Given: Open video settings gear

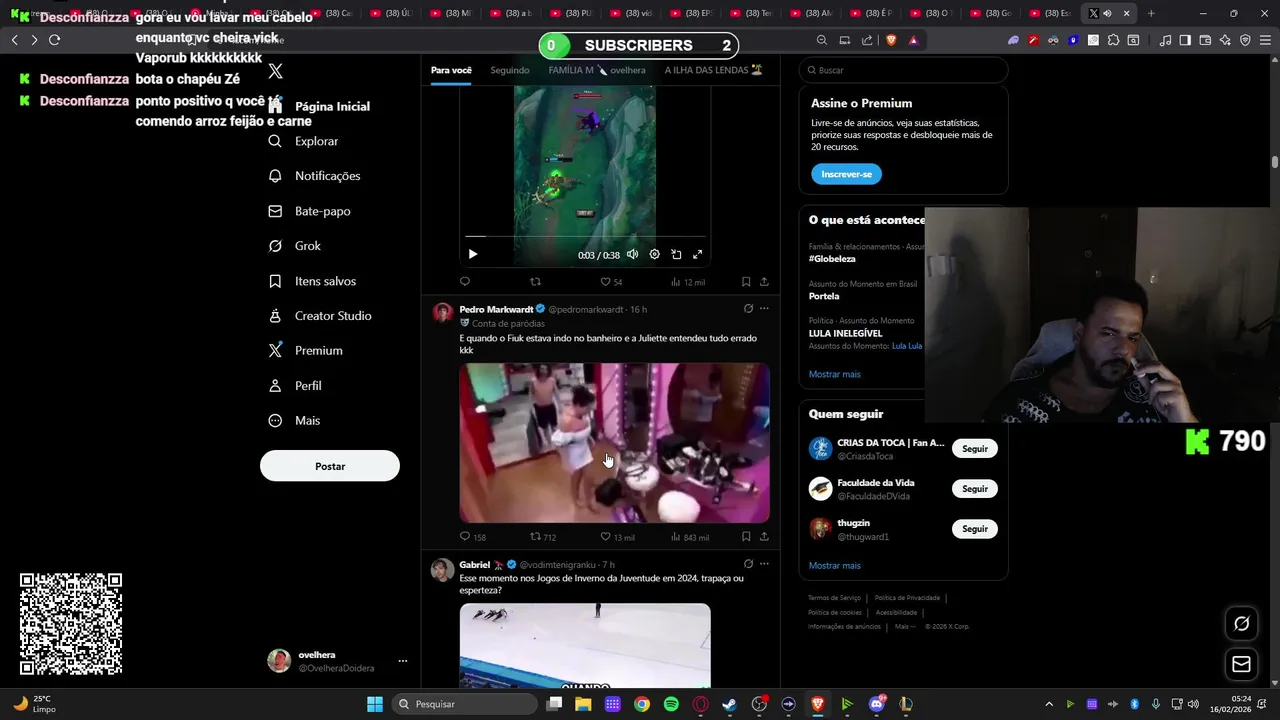Looking at the screenshot, I should point(654,254).
